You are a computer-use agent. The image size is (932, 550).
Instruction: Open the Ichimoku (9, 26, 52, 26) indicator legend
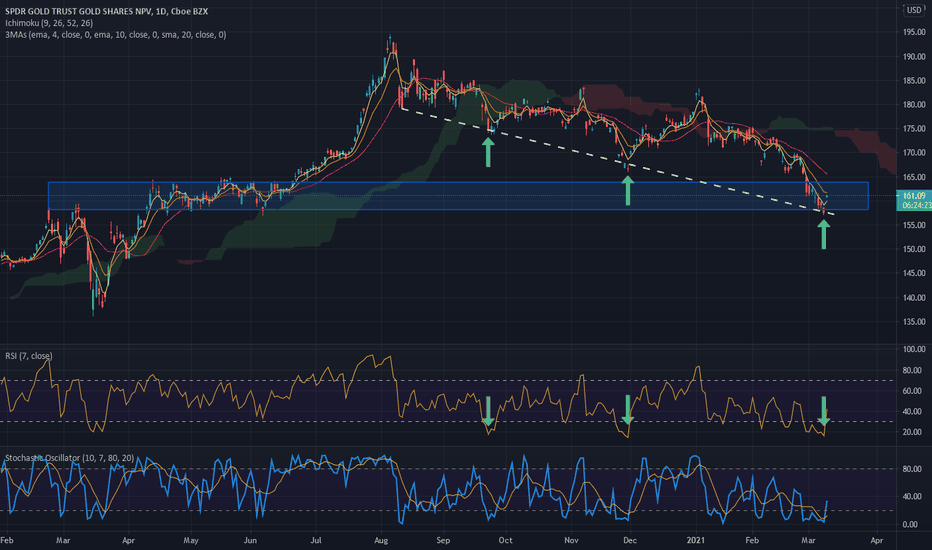(x=49, y=23)
